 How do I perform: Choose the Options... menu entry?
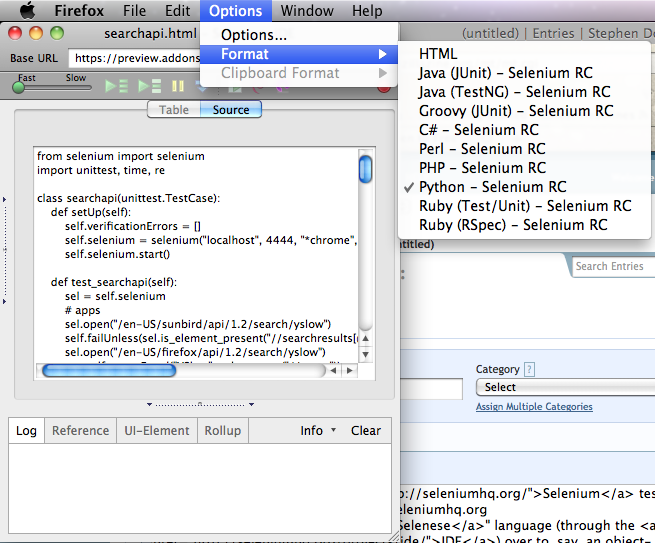pyautogui.click(x=299, y=35)
